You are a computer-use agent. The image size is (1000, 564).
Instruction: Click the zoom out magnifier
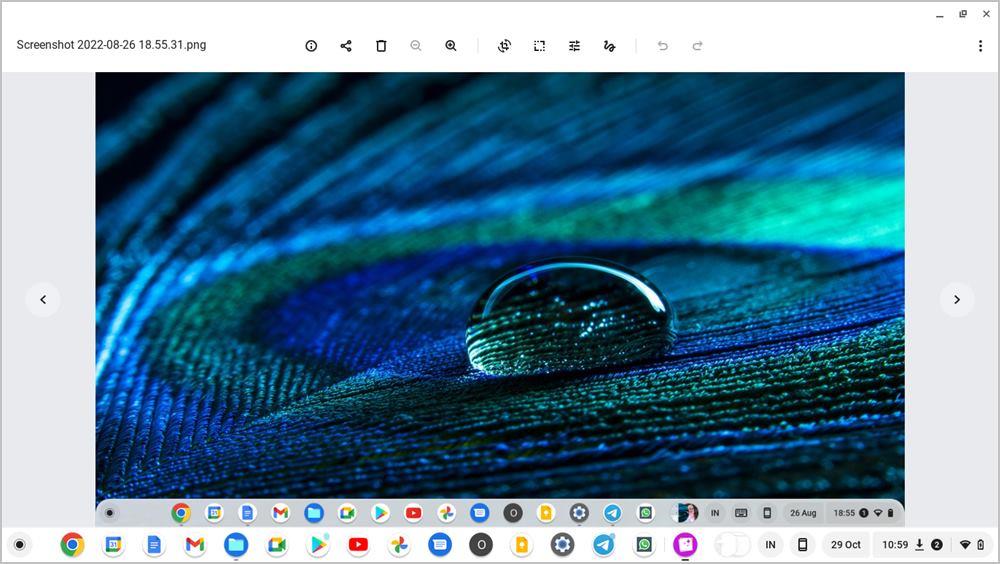pos(416,46)
